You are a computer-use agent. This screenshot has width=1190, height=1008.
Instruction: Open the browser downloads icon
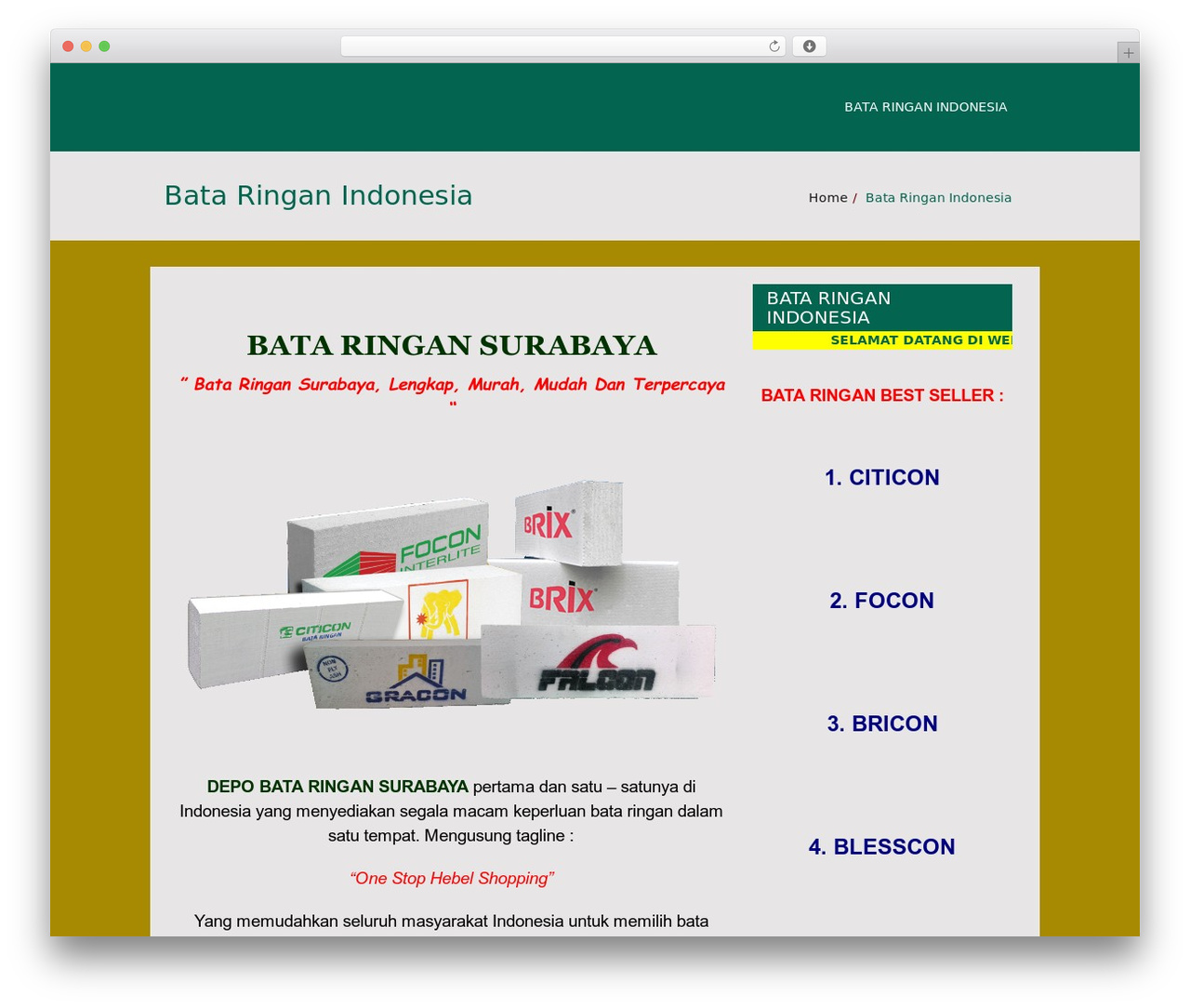809,46
